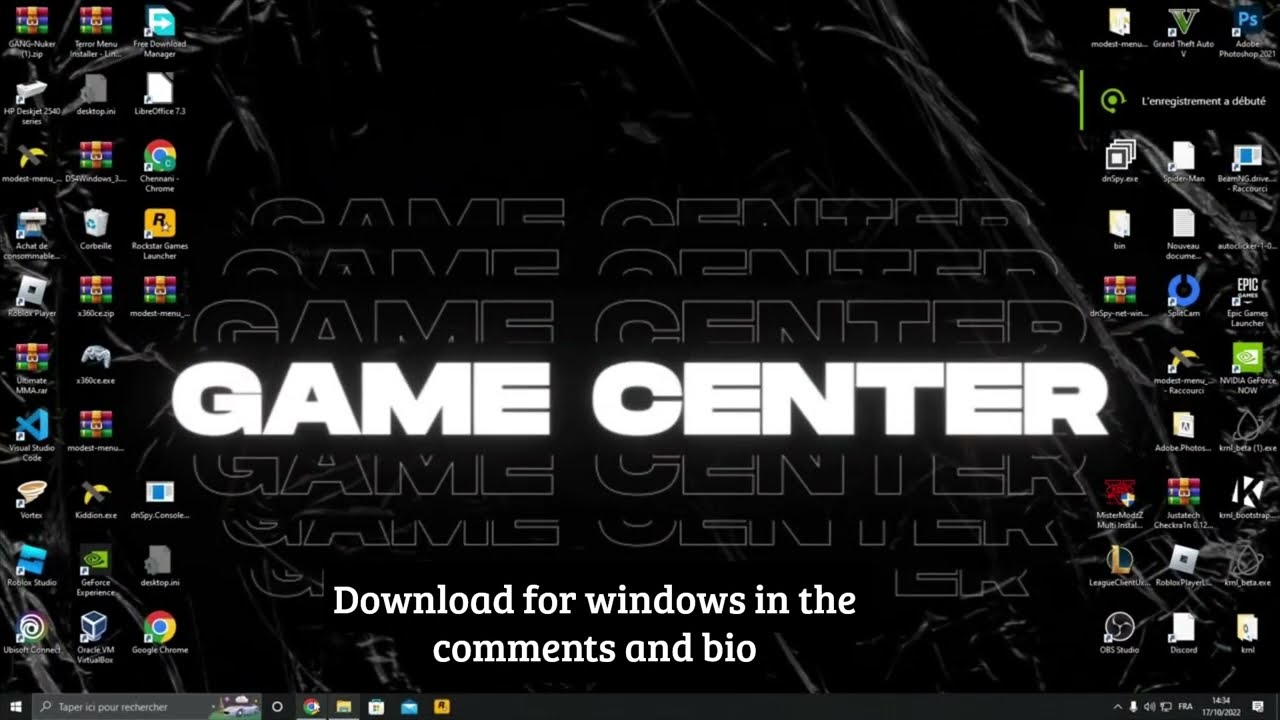
Task: Expand hidden system tray icons chevron
Action: point(1118,707)
